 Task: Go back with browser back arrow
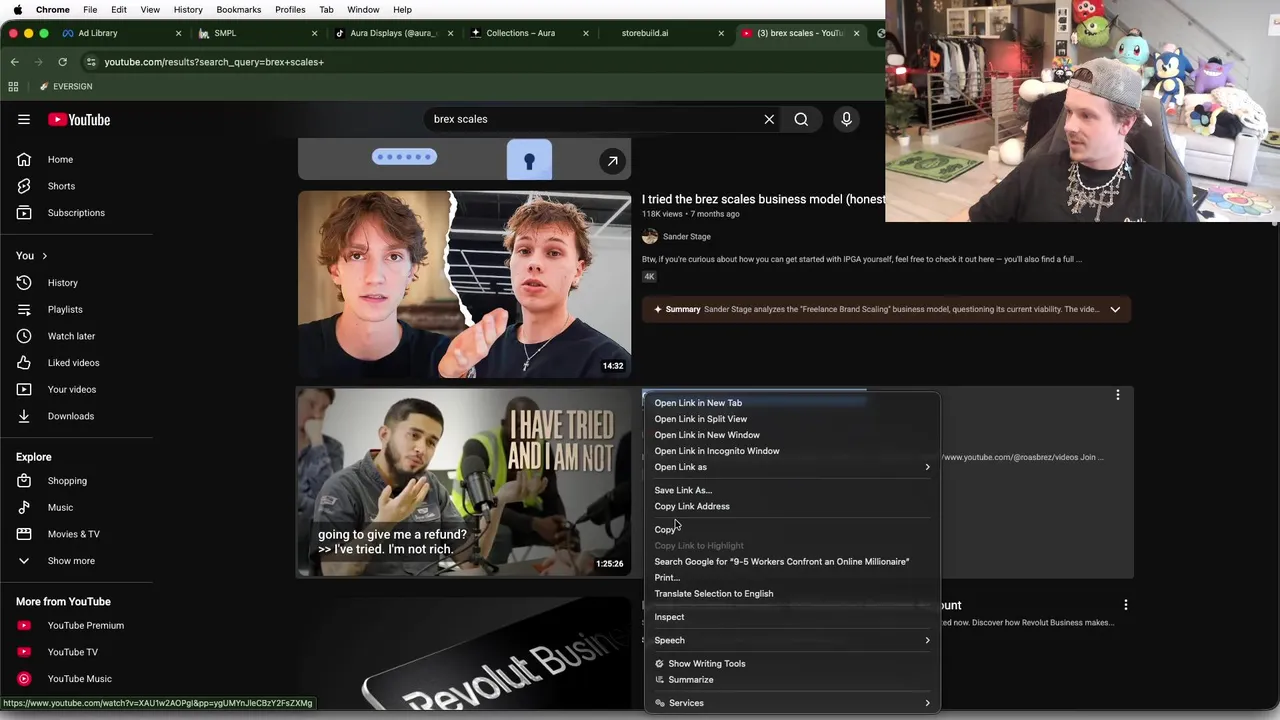(x=14, y=62)
